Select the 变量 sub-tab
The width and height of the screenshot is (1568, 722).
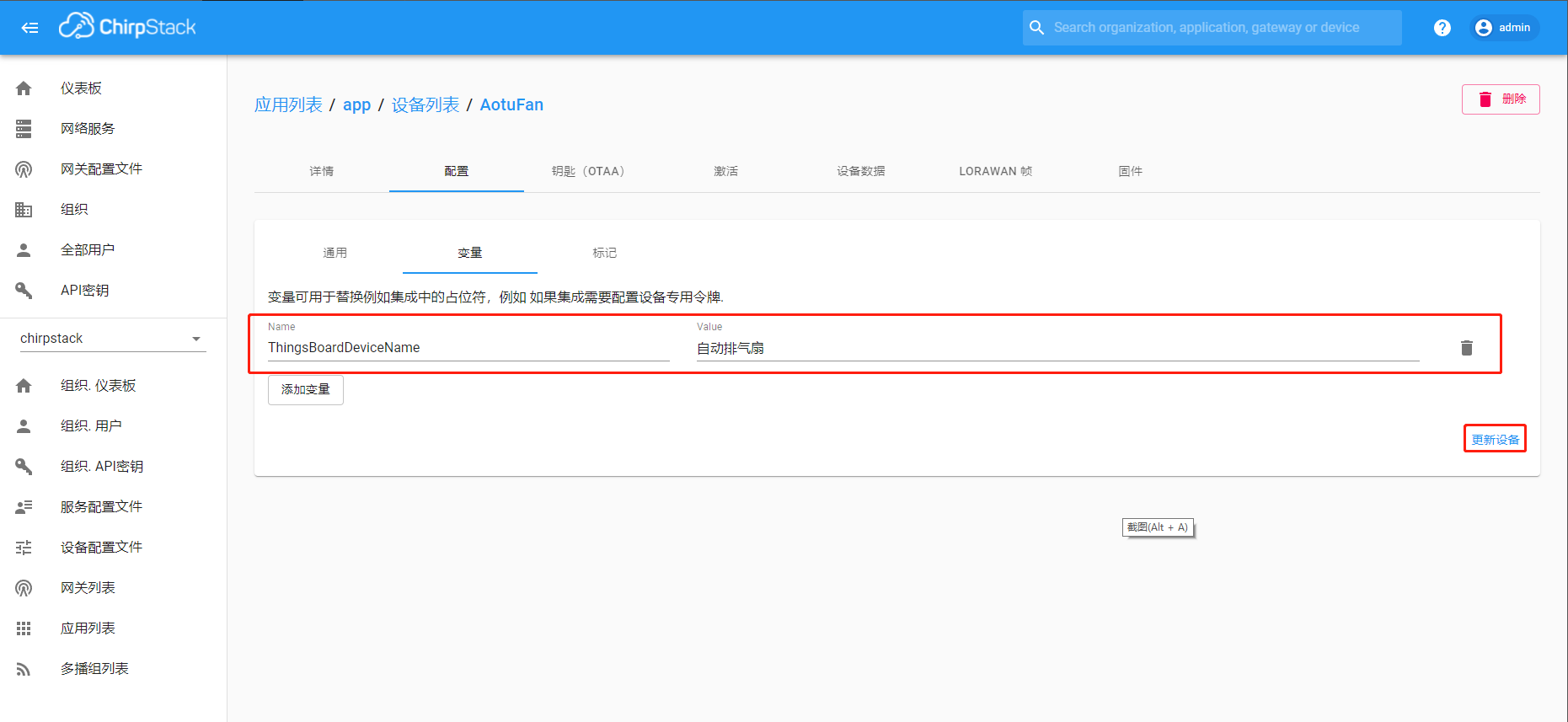470,253
